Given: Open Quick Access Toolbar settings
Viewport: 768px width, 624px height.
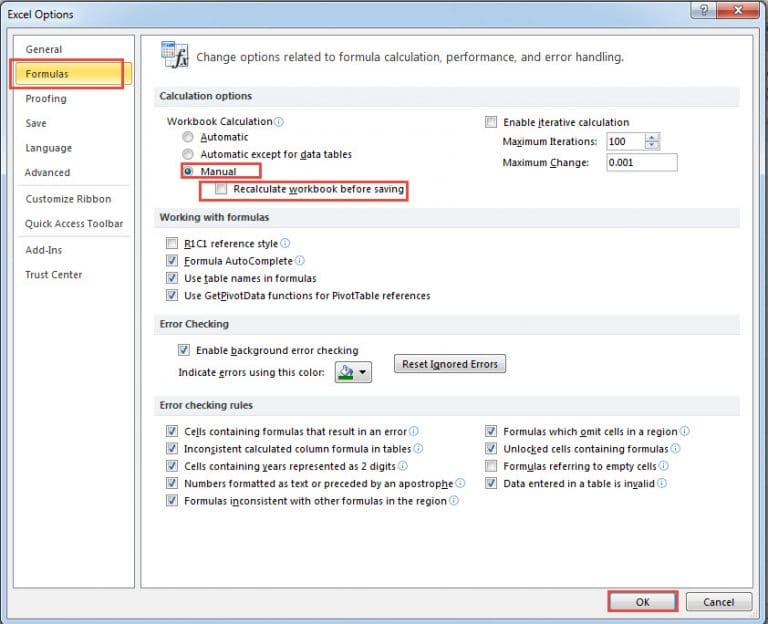Looking at the screenshot, I should (74, 224).
